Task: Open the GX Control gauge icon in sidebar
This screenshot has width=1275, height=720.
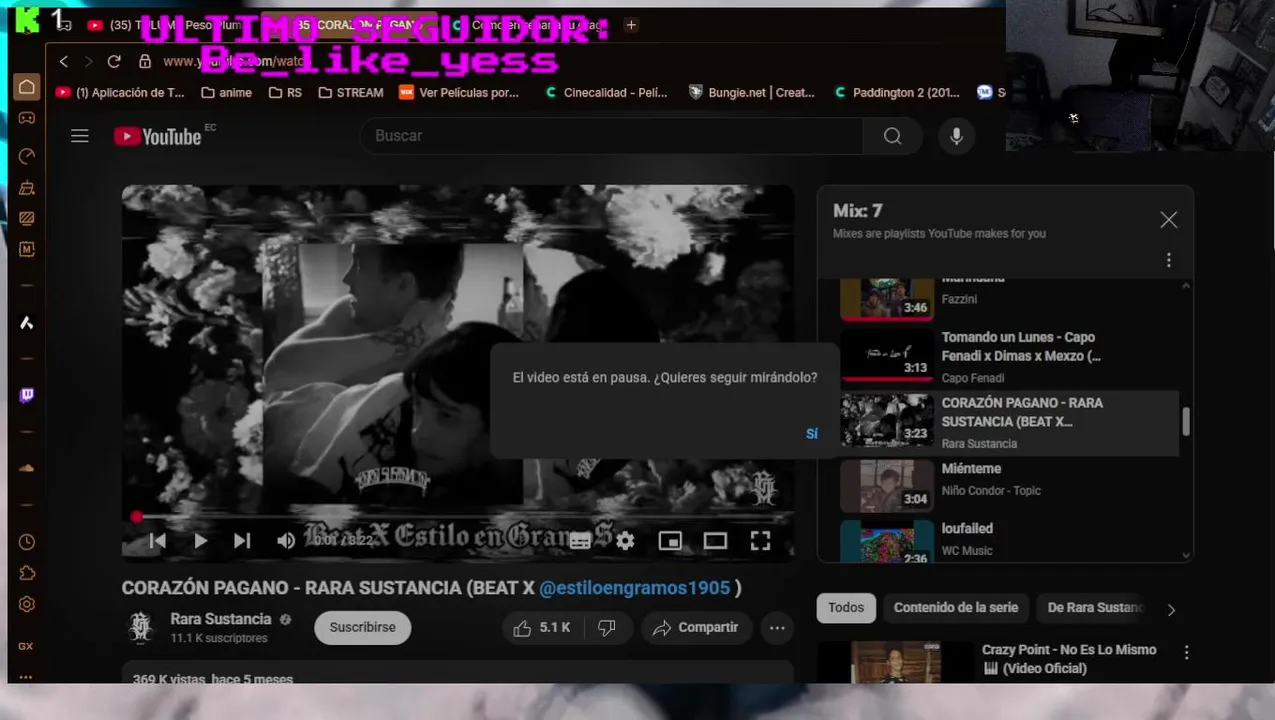Action: (x=27, y=156)
